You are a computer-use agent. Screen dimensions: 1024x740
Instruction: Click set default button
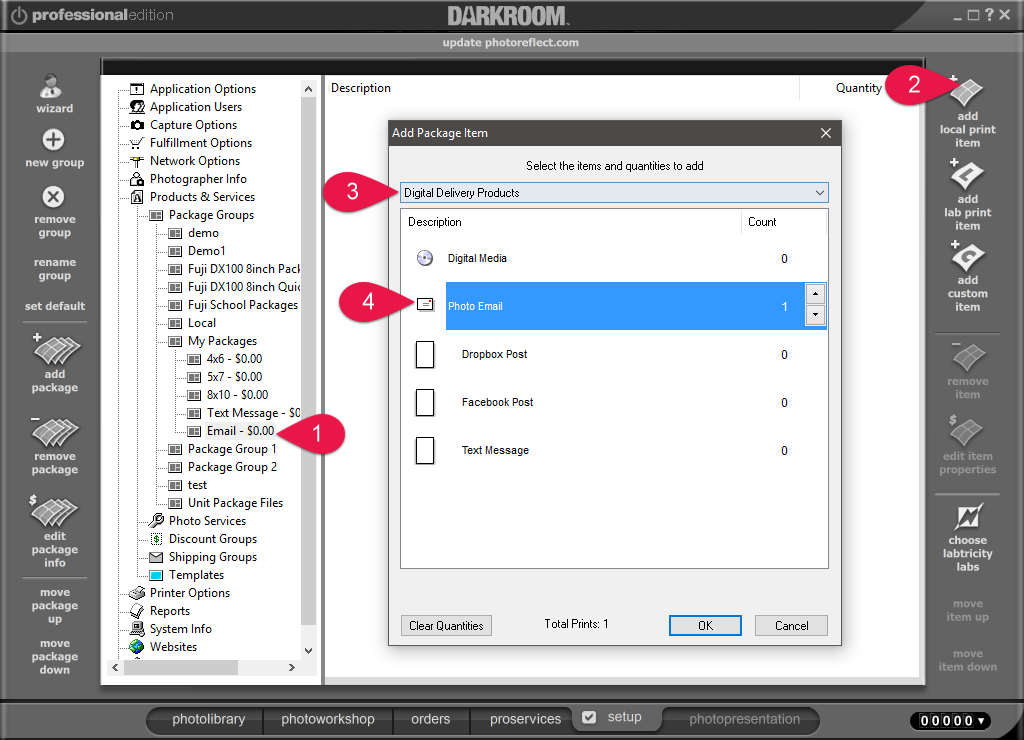[55, 306]
